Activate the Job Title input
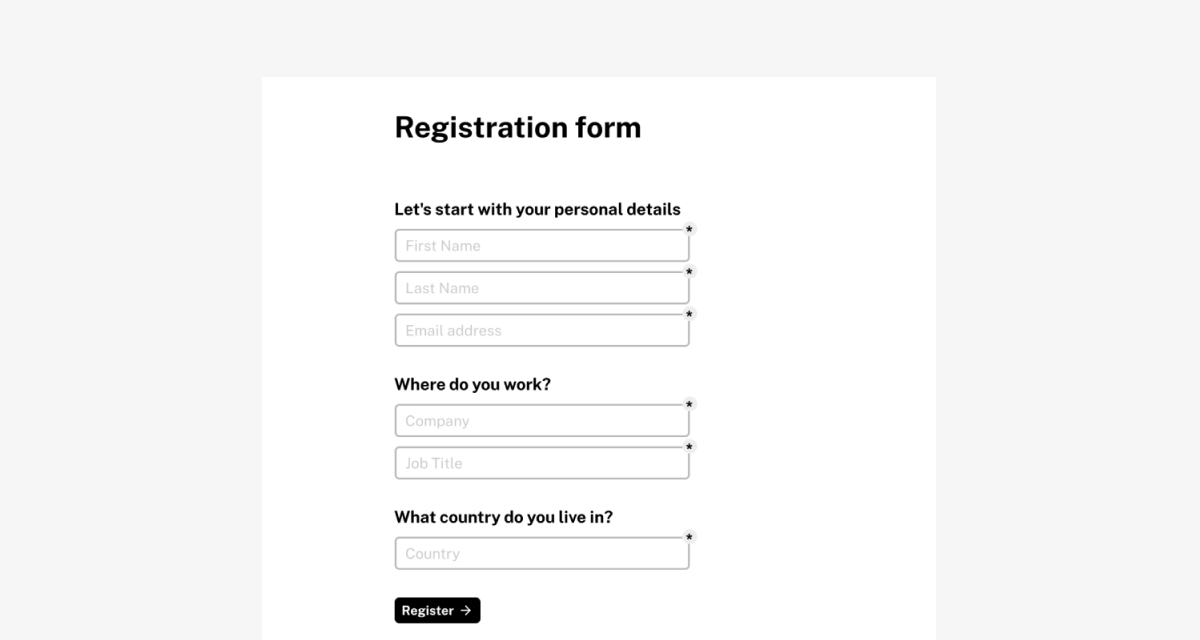 542,463
